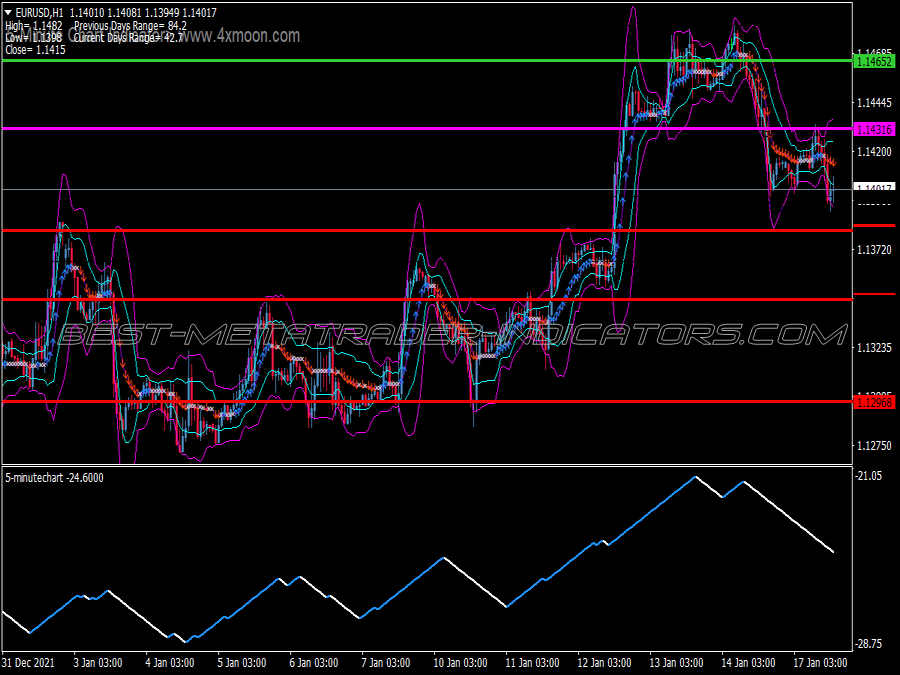Click the 13 Jan 03:00 time label
Screen dimensions: 900x675
point(676,662)
